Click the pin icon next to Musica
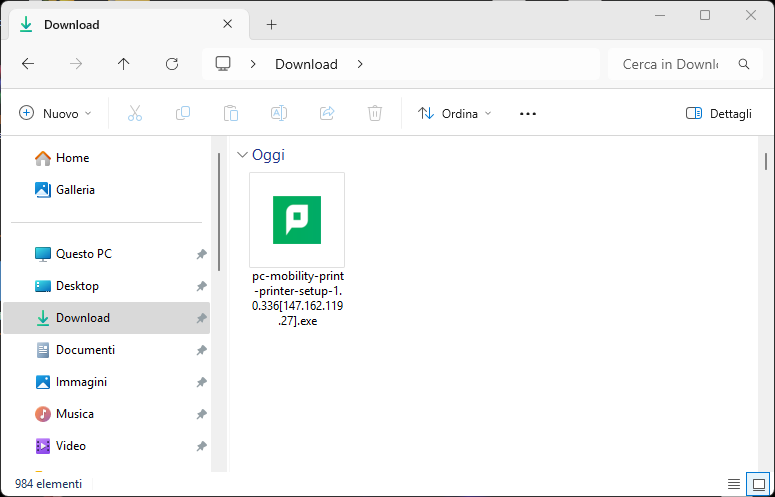 click(x=201, y=414)
